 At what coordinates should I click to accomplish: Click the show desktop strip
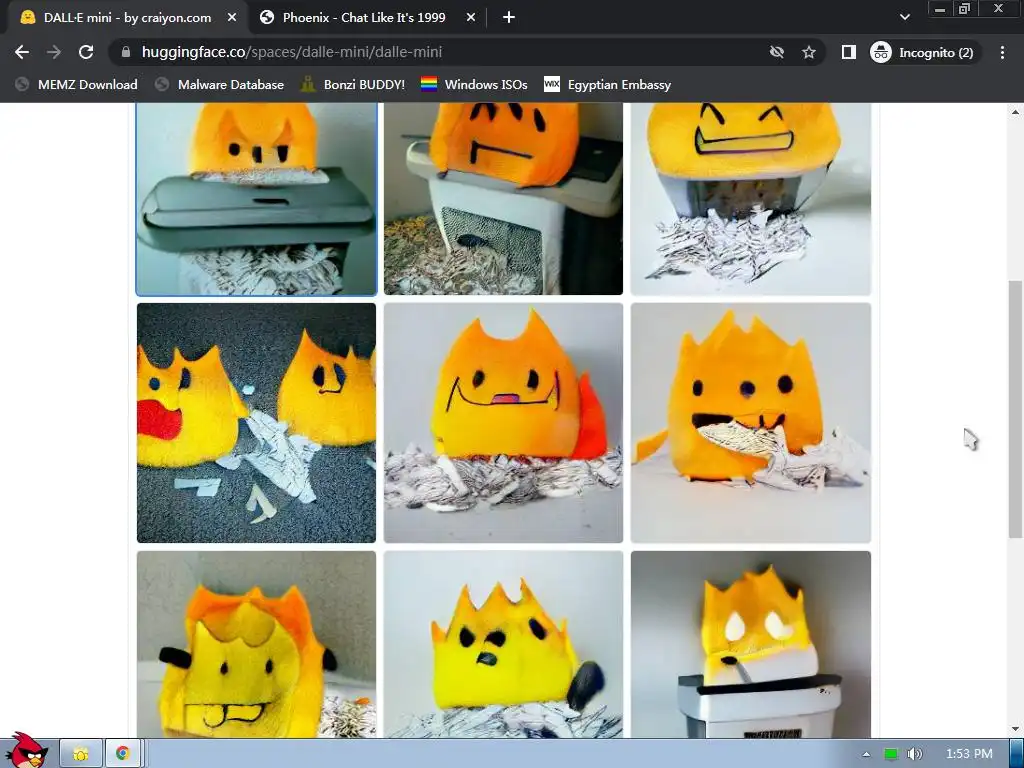click(1016, 754)
